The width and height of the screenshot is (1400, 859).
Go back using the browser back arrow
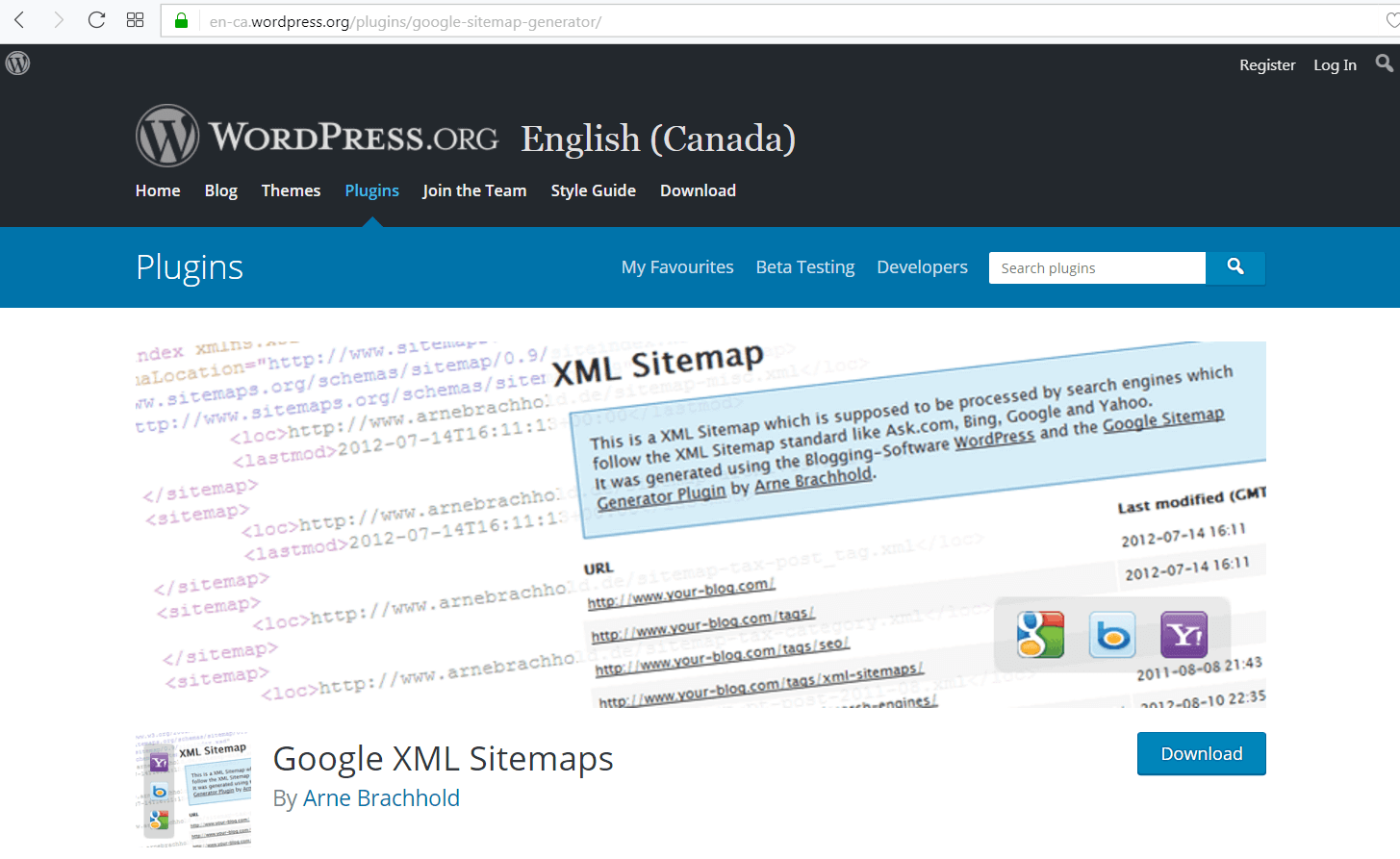coord(19,20)
